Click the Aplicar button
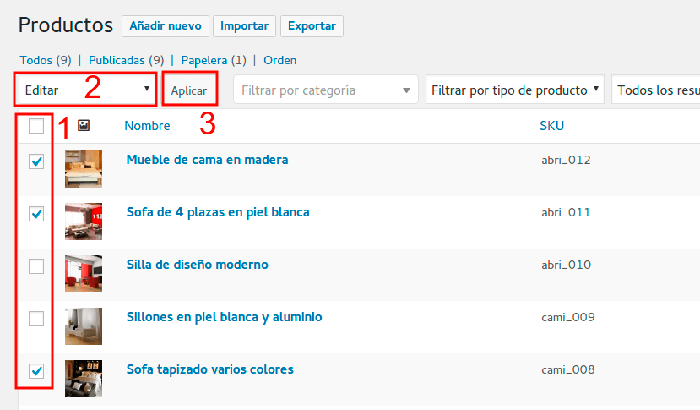Image resolution: width=700 pixels, height=410 pixels. pyautogui.click(x=189, y=91)
